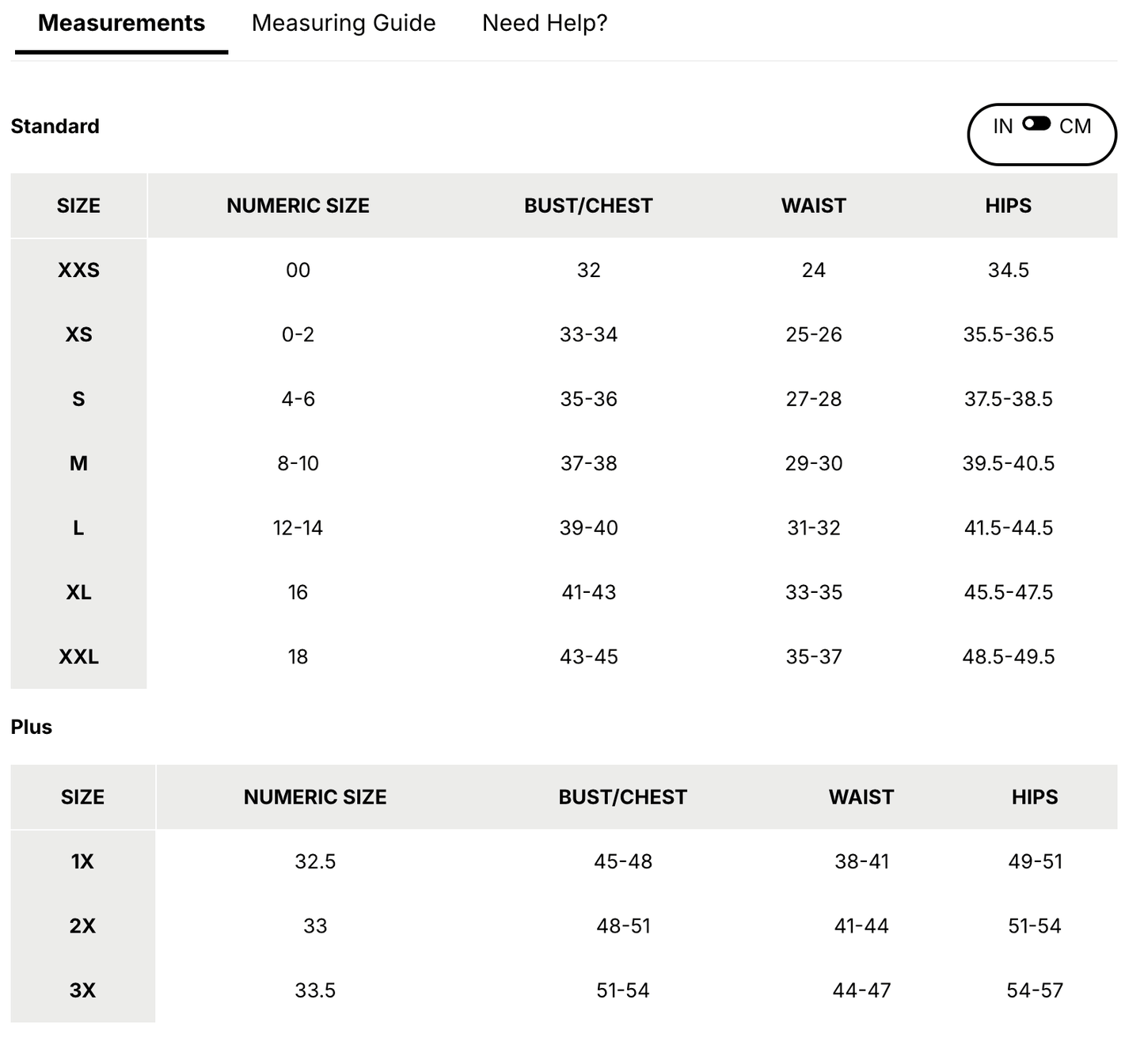Viewport: 1144px width, 1064px height.
Task: Click the M size row label
Action: (x=78, y=463)
